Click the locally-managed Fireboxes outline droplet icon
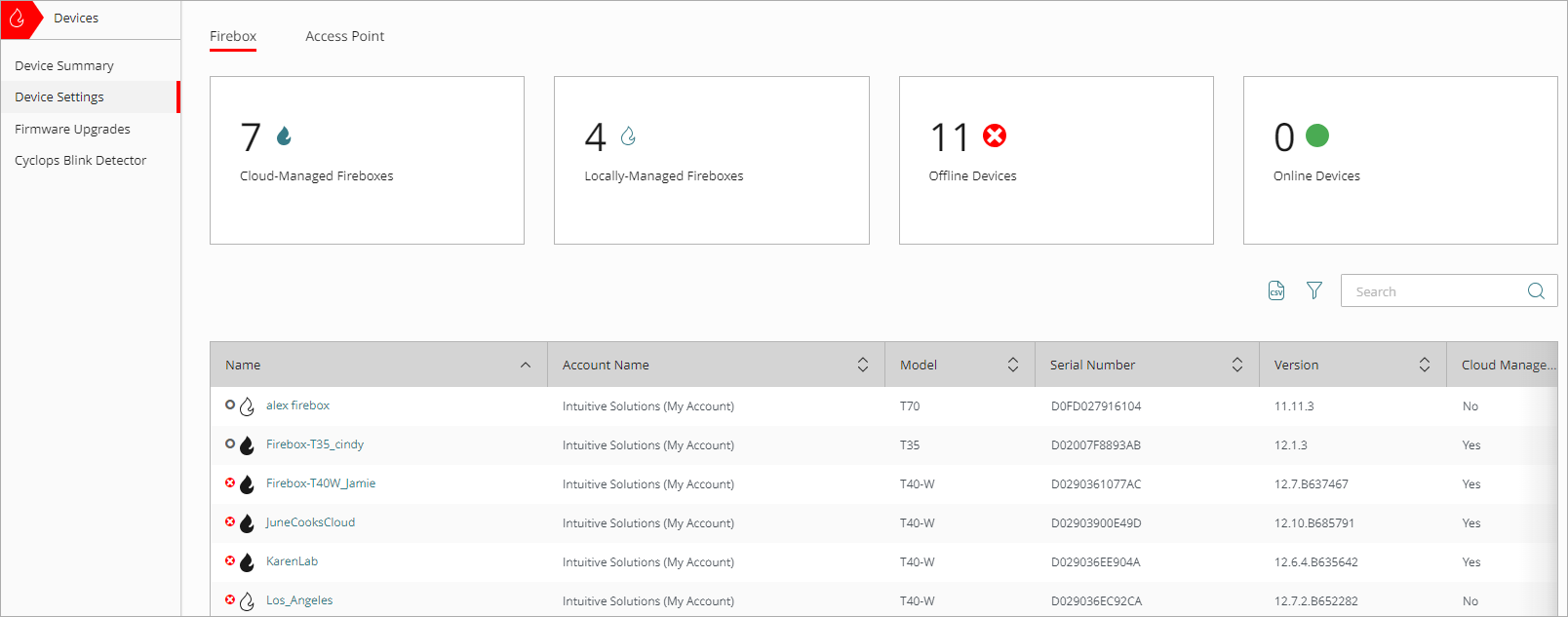 pyautogui.click(x=628, y=135)
